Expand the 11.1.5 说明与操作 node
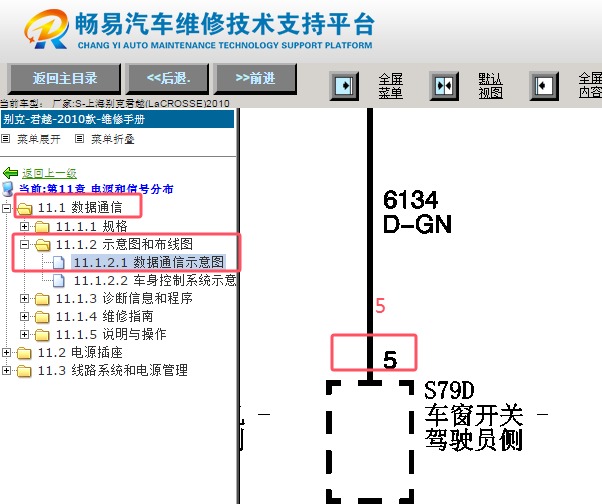 coord(24,334)
